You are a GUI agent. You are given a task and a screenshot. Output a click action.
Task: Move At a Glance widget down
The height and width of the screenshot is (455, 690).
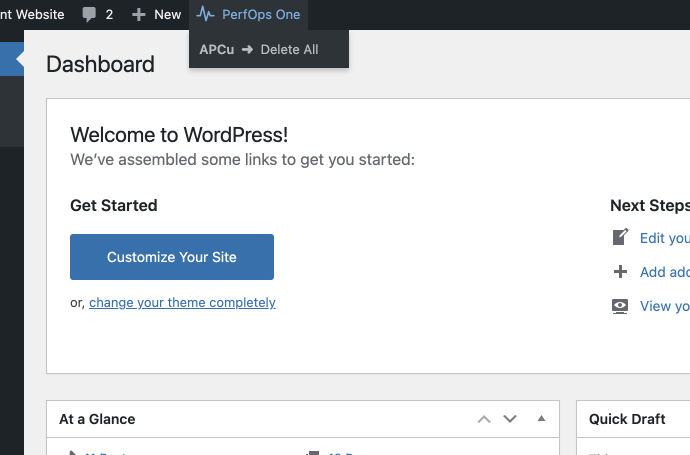tap(510, 419)
